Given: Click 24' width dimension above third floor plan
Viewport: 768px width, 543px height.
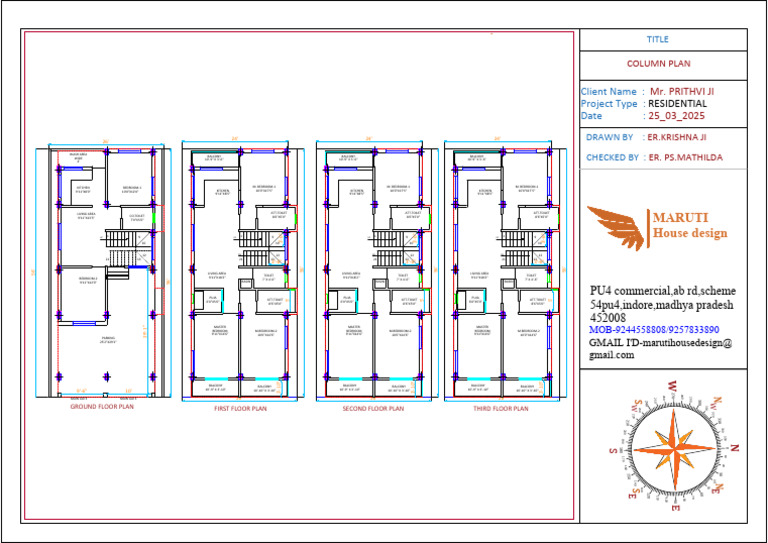Looking at the screenshot, I should (498, 139).
